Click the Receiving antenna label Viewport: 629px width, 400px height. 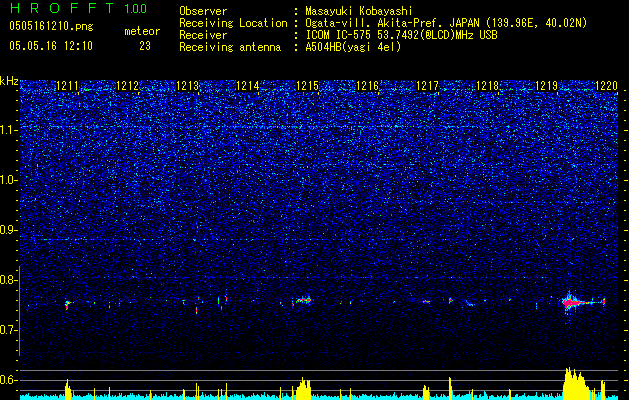click(x=230, y=47)
